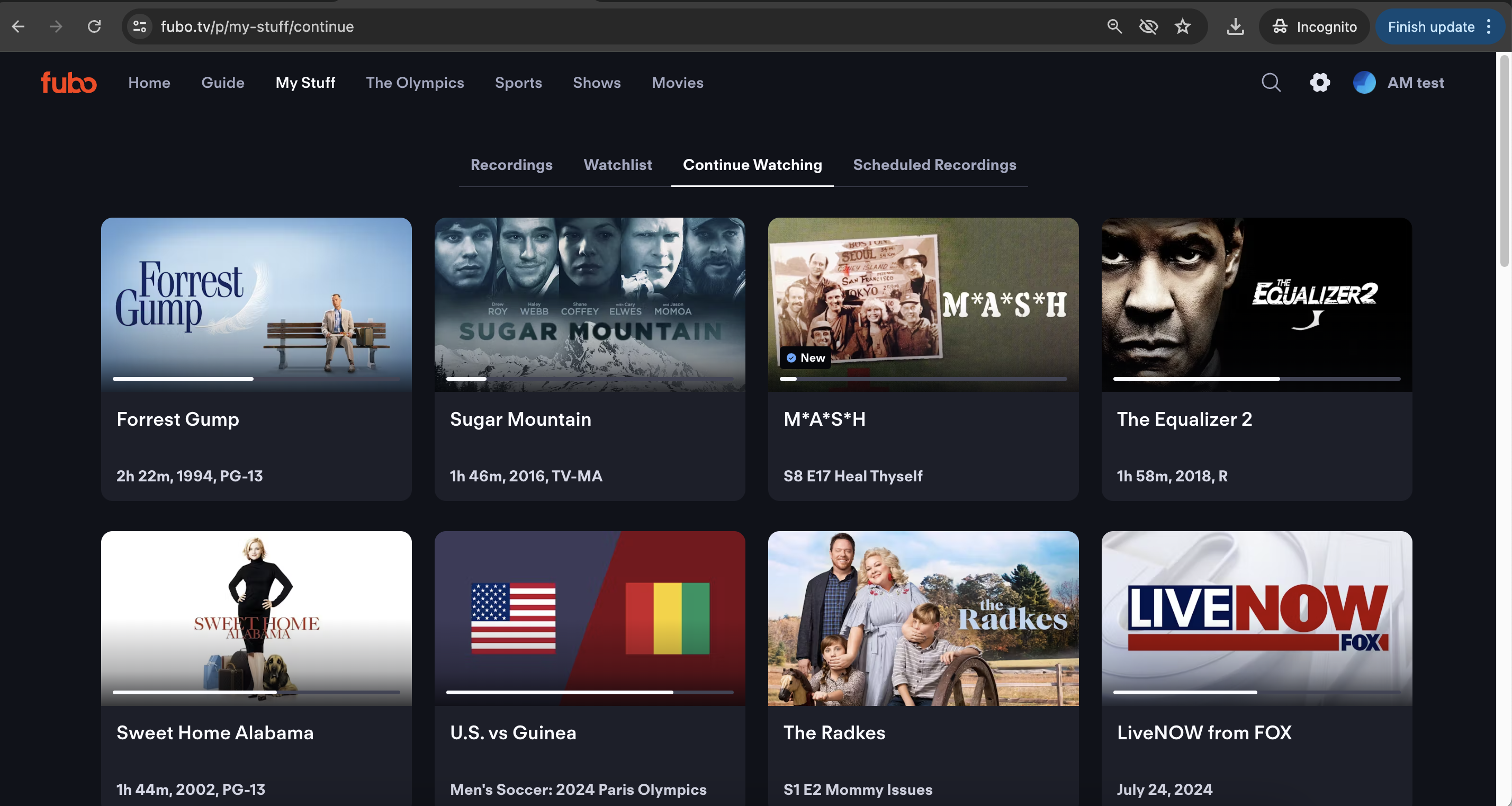Select the Watchlist tab
Viewport: 1512px width, 806px height.
point(617,165)
